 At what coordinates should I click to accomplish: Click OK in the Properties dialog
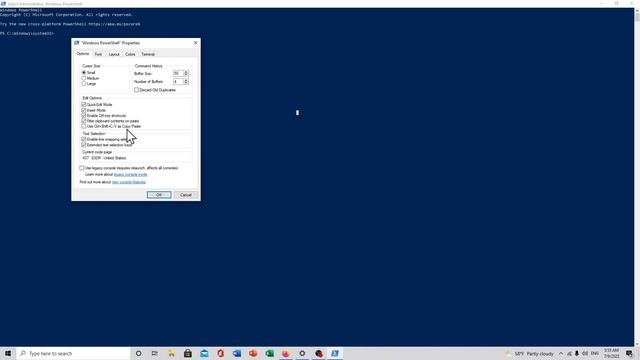[159, 195]
